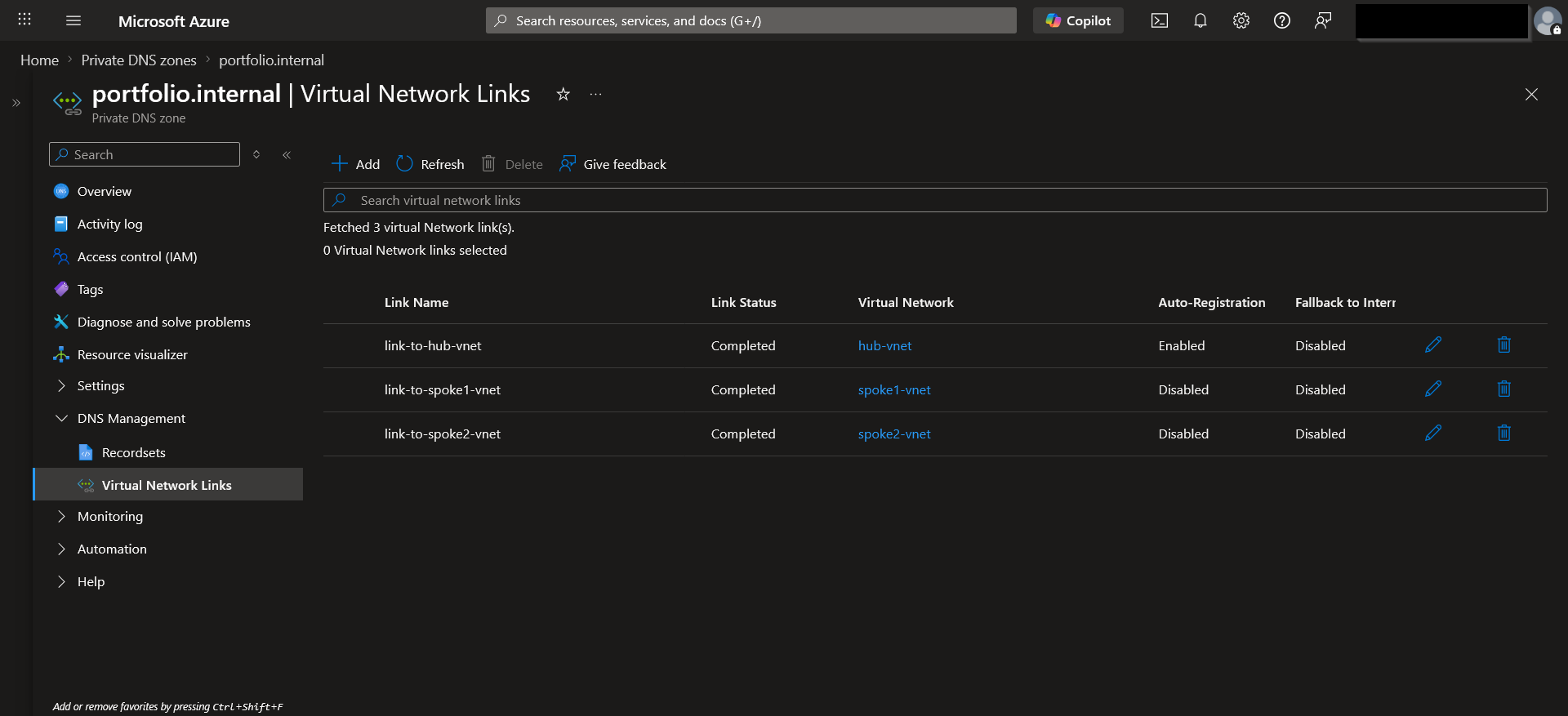Refresh the virtual network links list
1568x716 pixels.
click(430, 164)
